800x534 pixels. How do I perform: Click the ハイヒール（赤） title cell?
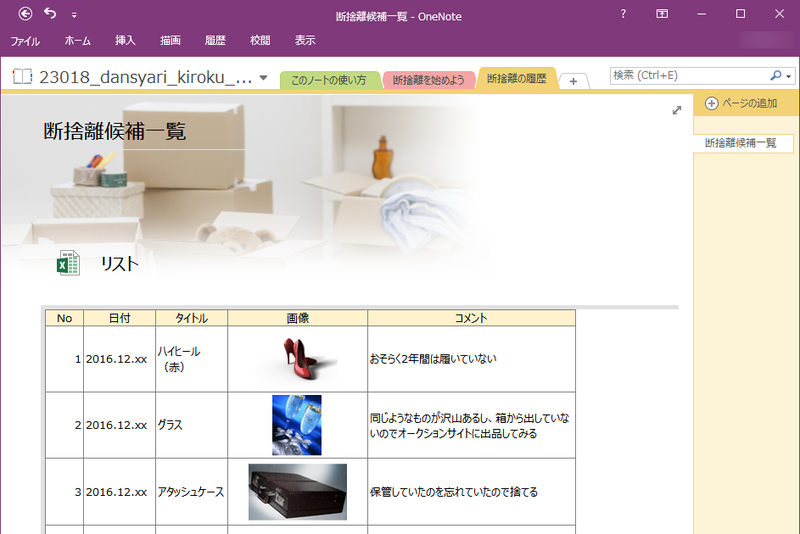pos(191,359)
